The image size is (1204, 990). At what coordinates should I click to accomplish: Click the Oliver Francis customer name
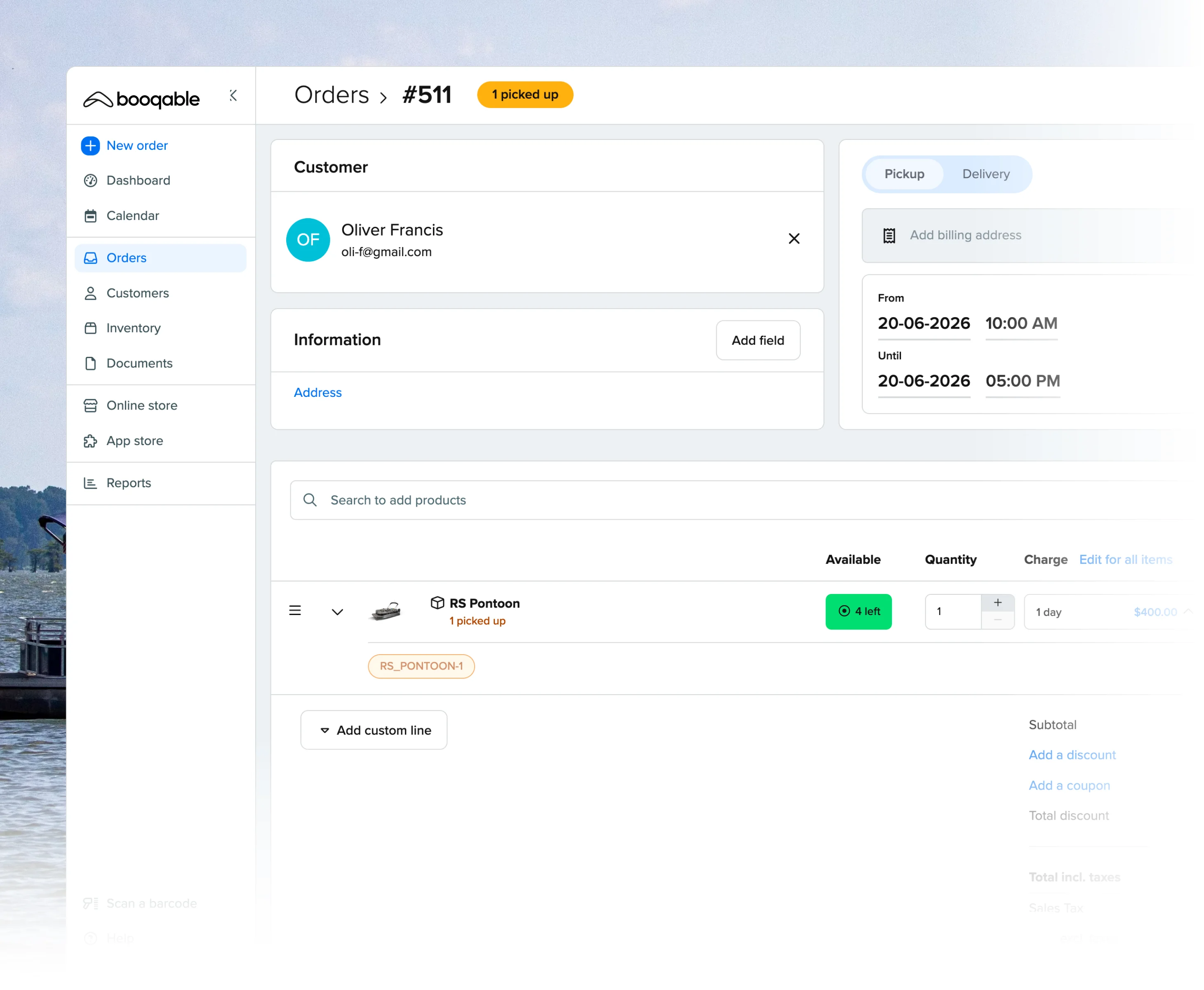coord(392,230)
